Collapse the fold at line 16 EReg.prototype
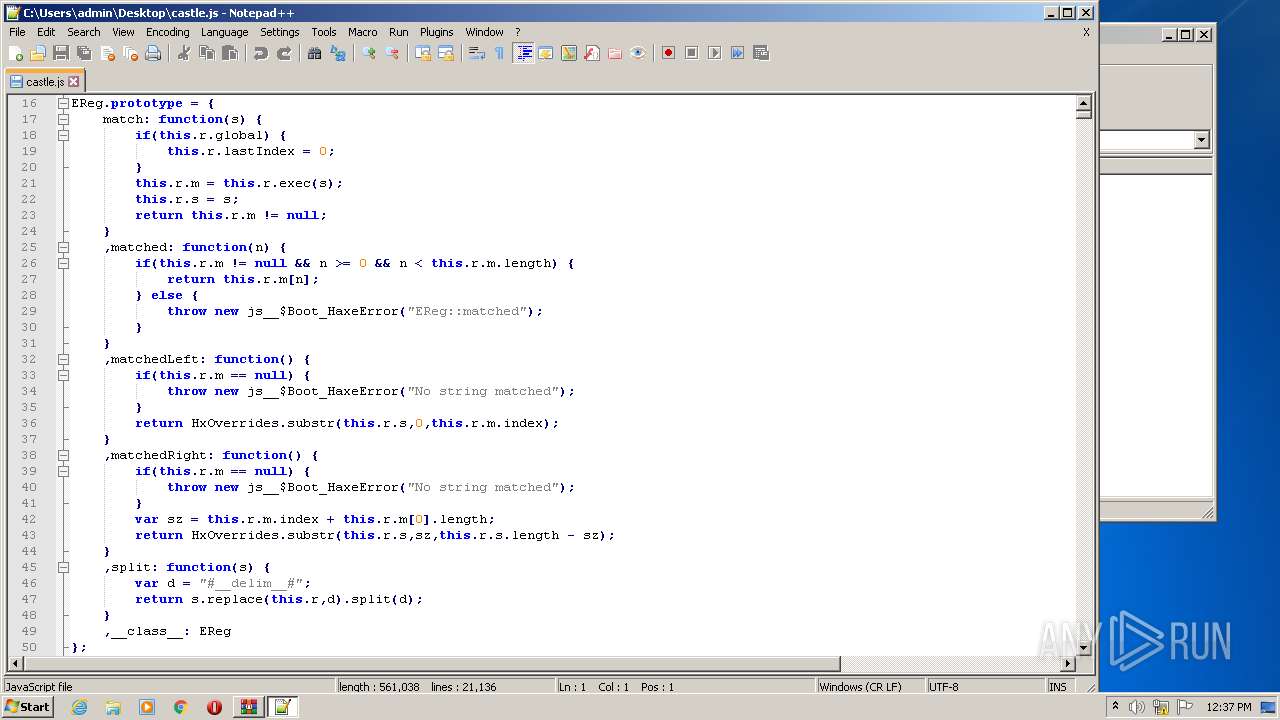This screenshot has height=720, width=1280. point(63,103)
